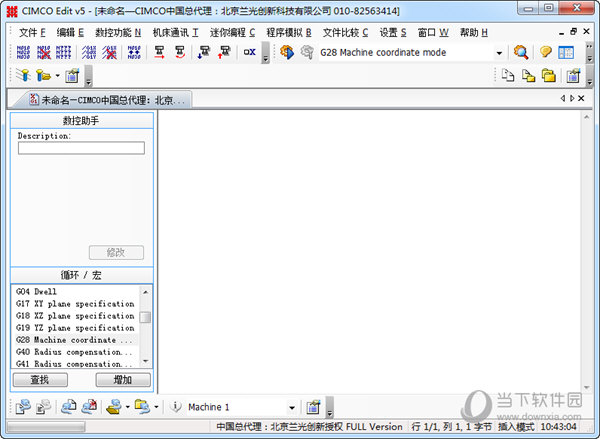Select G17 XY plane specification
The image size is (600, 439).
click(x=75, y=304)
